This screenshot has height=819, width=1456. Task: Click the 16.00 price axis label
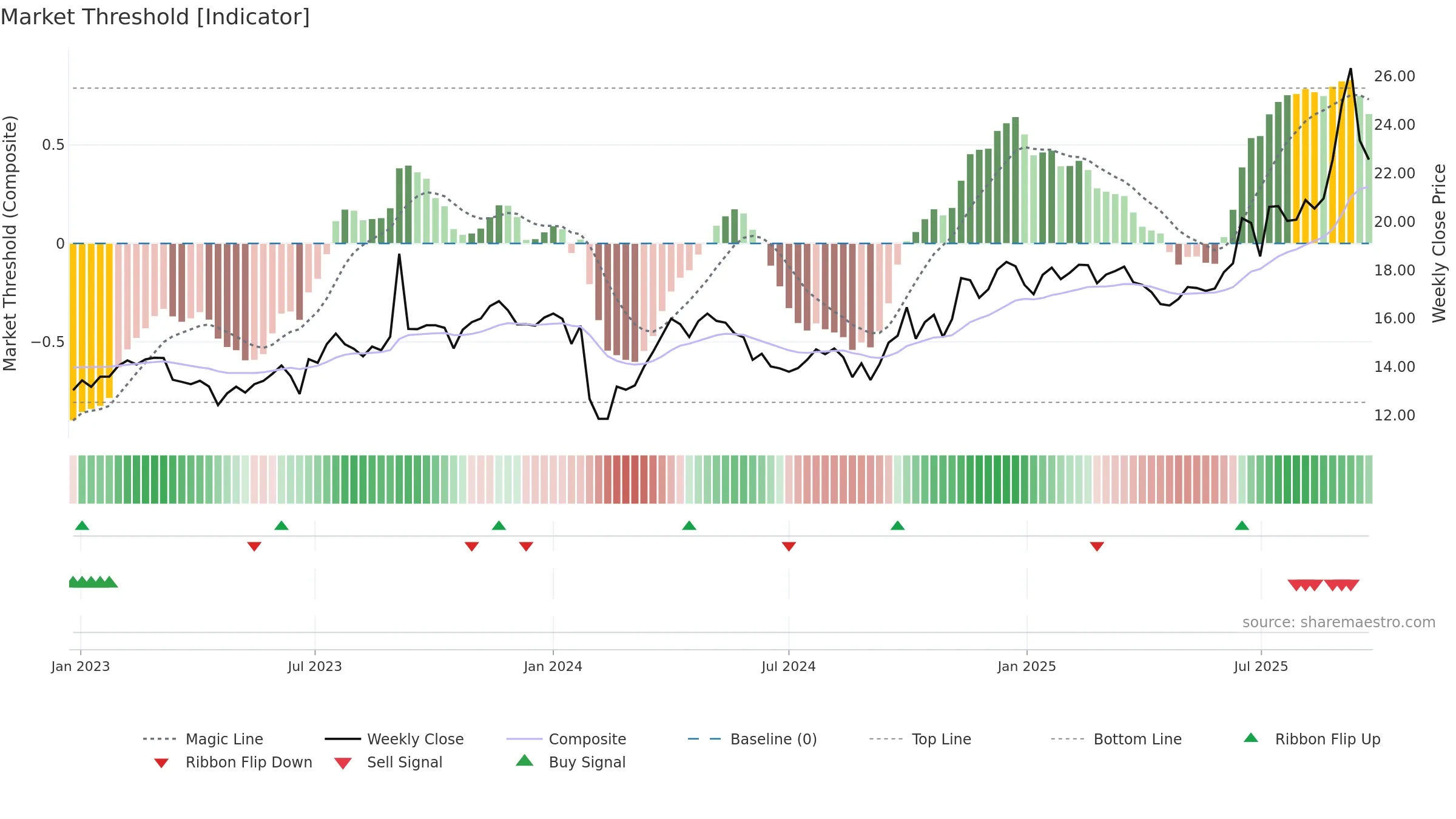click(x=1394, y=318)
